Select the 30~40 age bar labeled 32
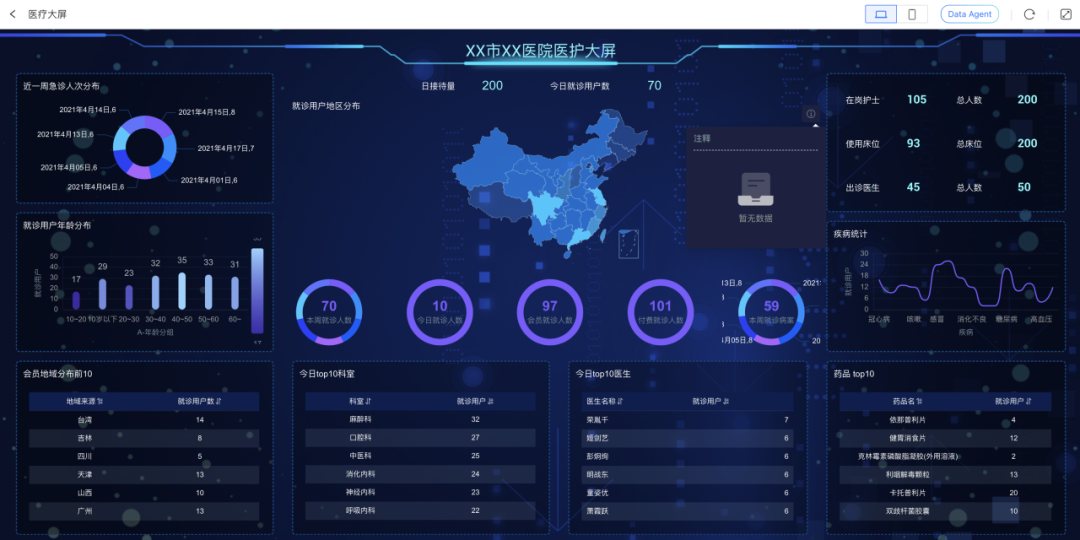 point(156,293)
